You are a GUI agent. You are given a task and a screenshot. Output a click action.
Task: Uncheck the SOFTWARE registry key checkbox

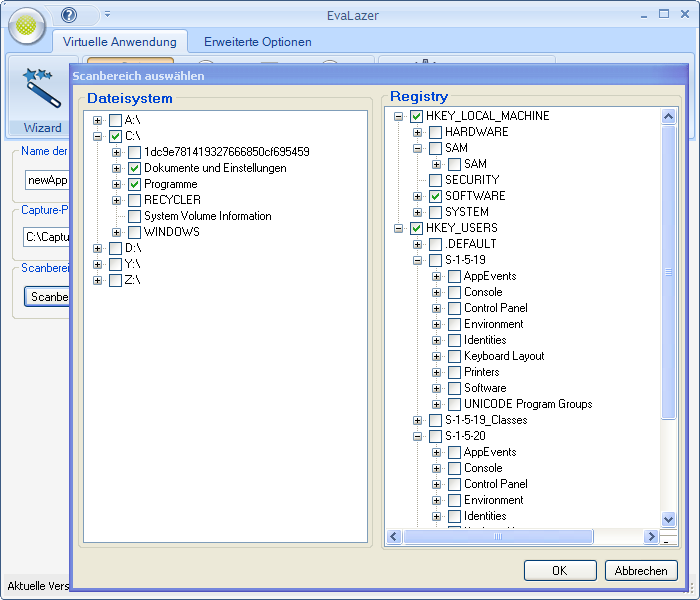pos(435,196)
